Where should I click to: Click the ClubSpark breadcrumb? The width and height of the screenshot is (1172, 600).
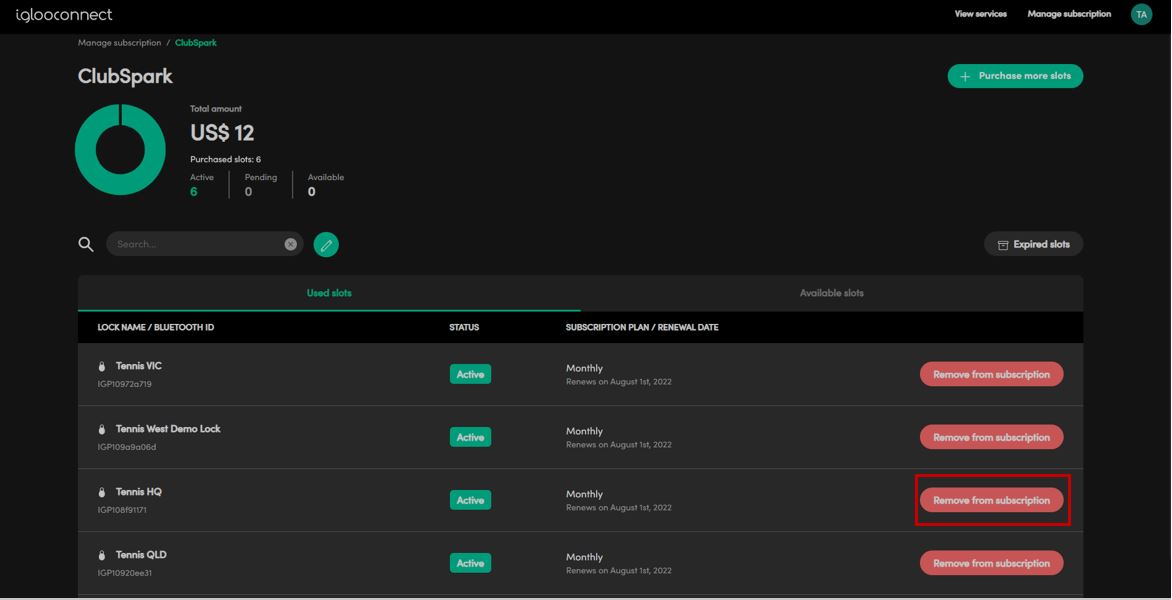coord(196,43)
